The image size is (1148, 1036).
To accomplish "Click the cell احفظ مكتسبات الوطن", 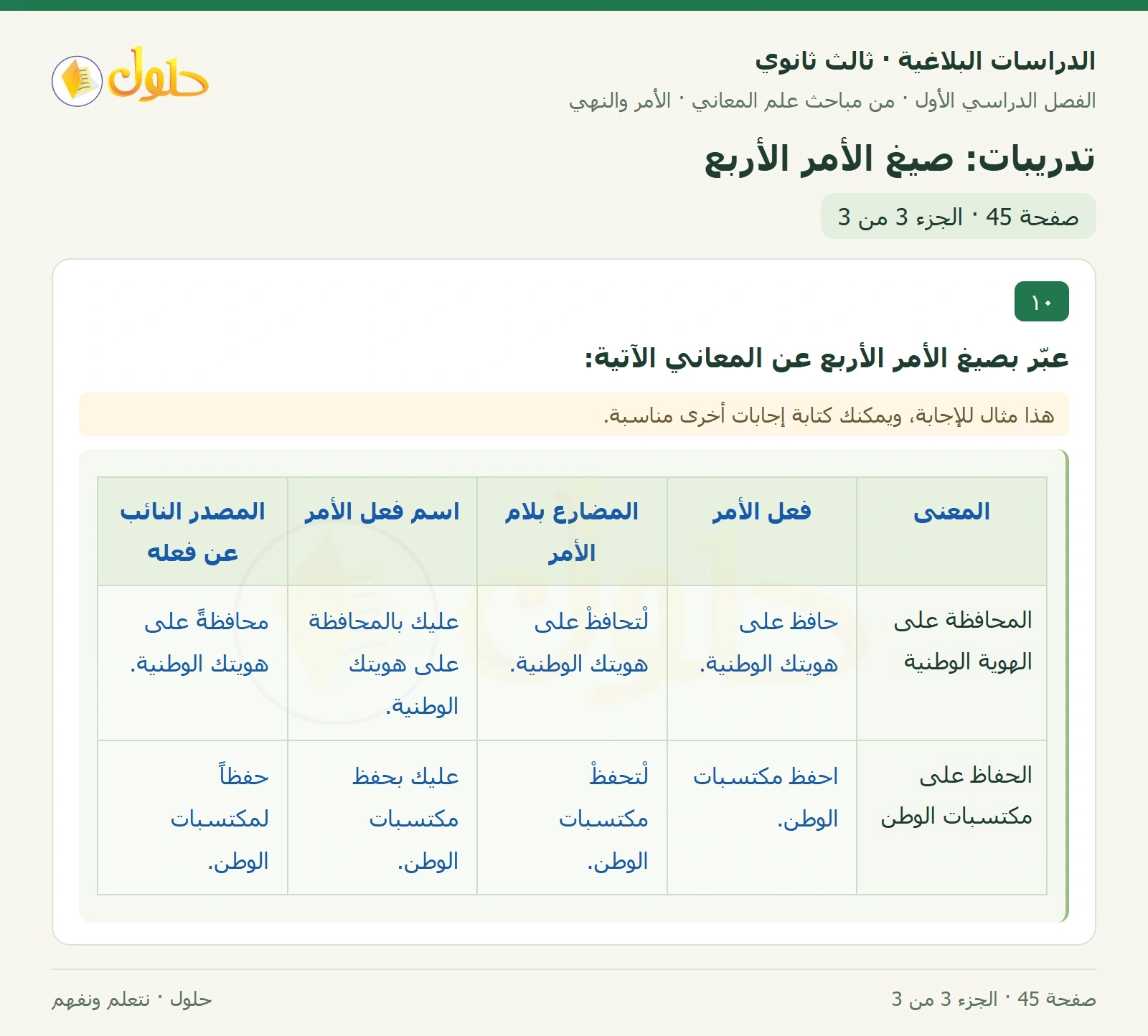I will [x=762, y=818].
